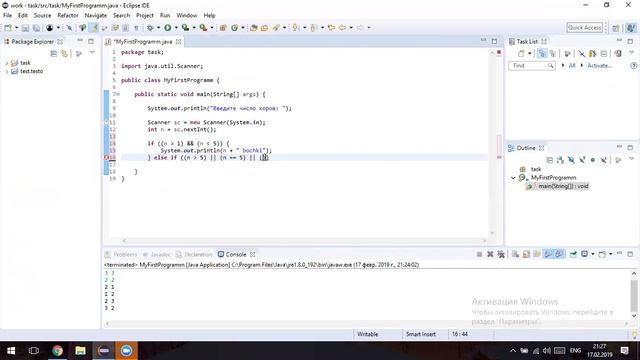Viewport: 640px width, 360px height.
Task: Click the Remove Launch icon in Console
Action: pyautogui.click(x=490, y=254)
